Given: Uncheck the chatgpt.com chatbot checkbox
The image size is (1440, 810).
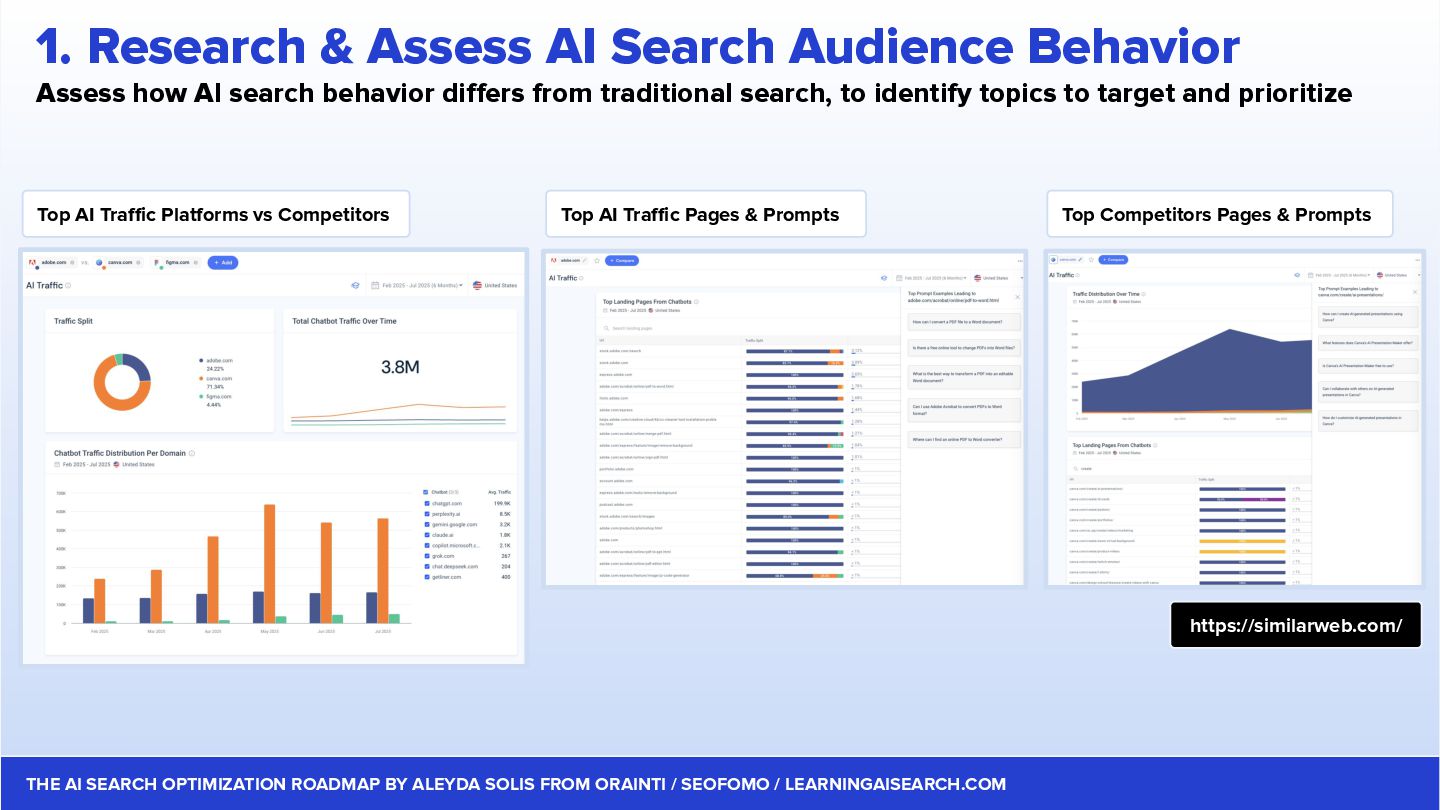Looking at the screenshot, I should tap(426, 503).
